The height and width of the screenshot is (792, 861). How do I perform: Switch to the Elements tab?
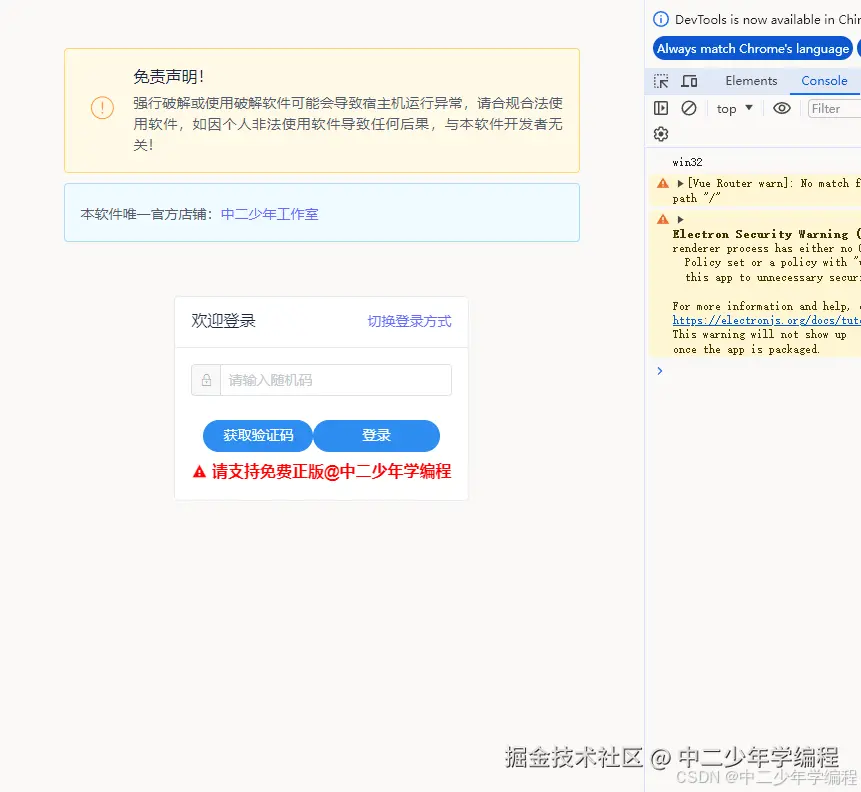[x=751, y=81]
